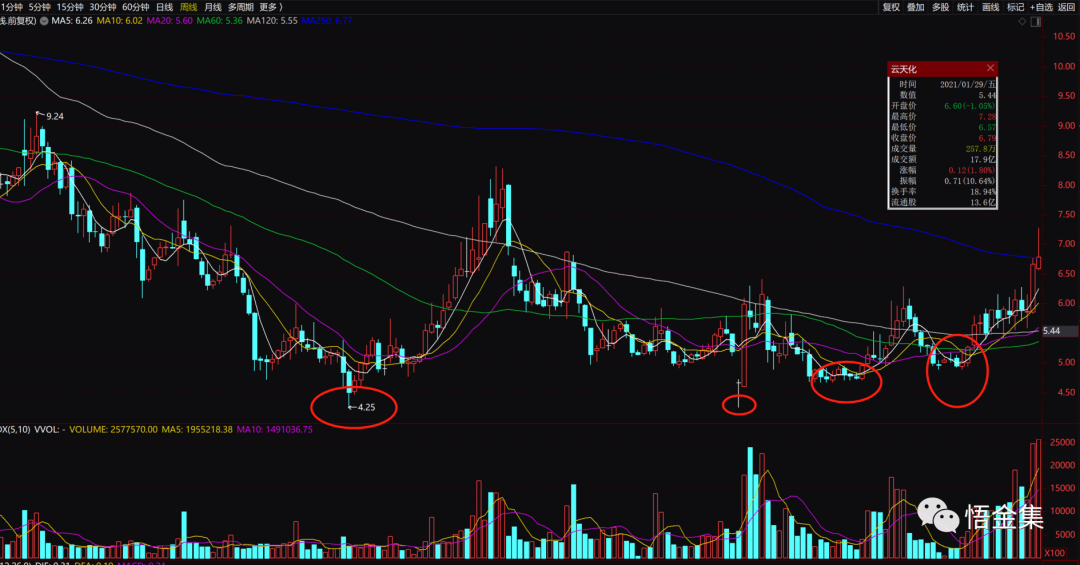Switch to 60分钟 chart period
This screenshot has height=565, width=1080.
pyautogui.click(x=135, y=6)
